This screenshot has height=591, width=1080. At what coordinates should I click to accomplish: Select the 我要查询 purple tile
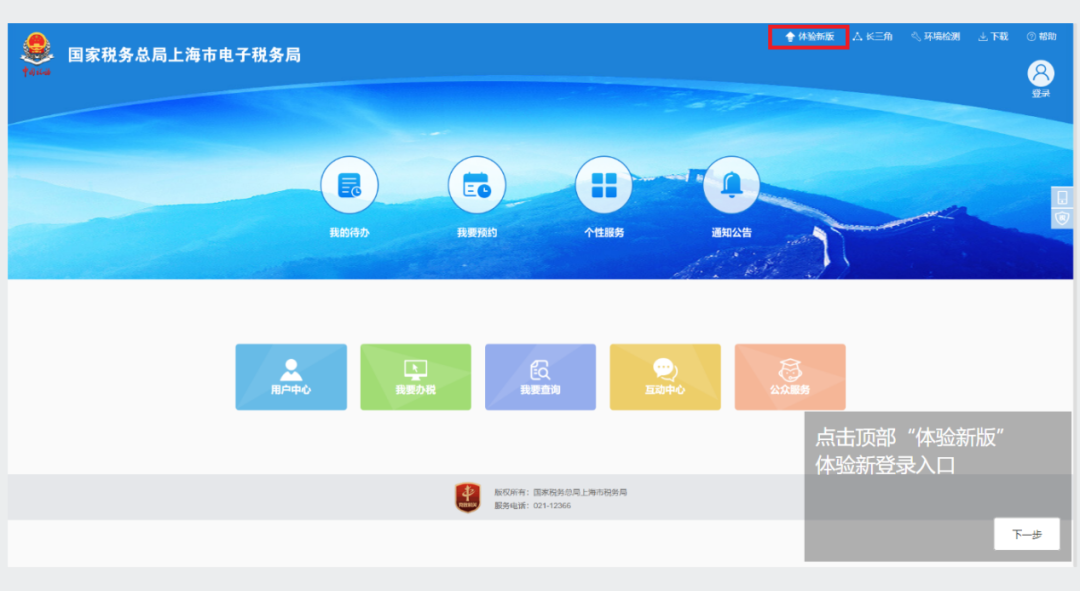541,377
